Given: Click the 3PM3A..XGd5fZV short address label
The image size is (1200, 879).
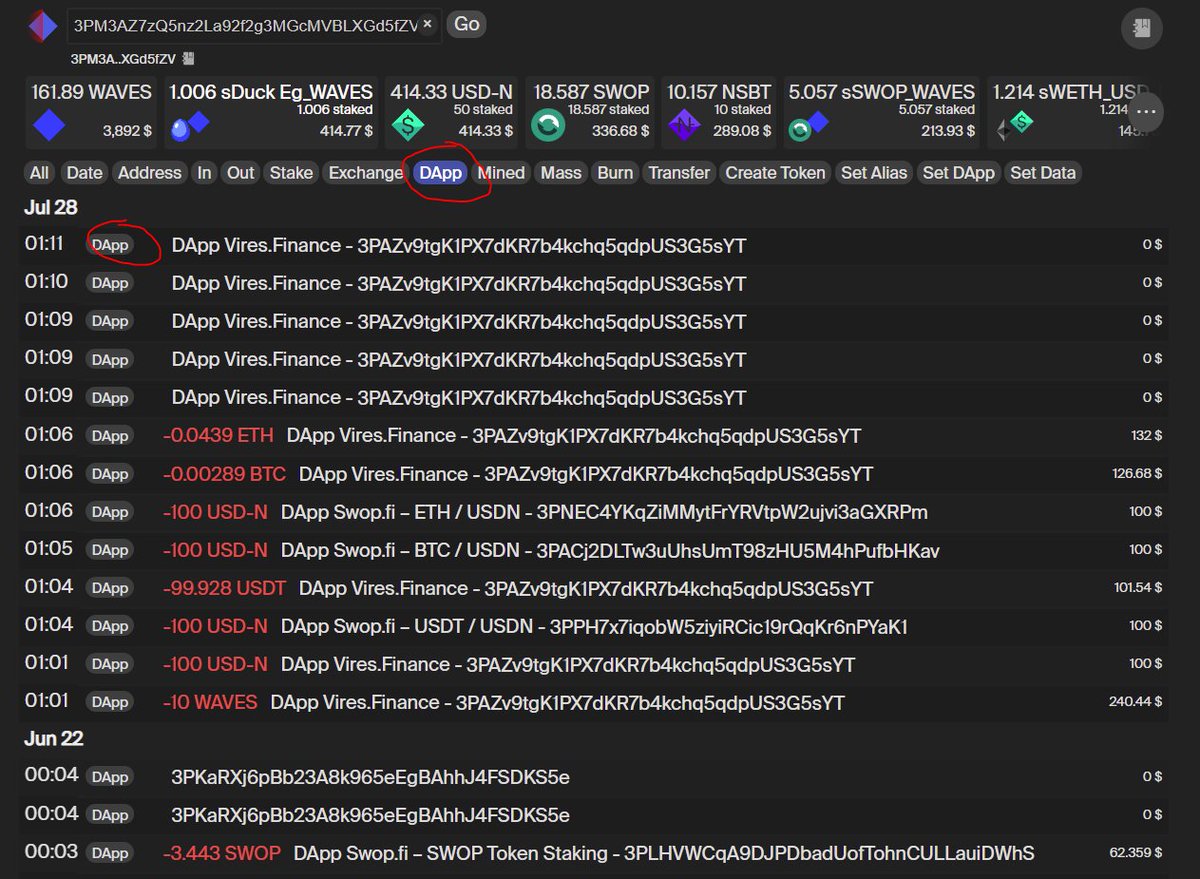Looking at the screenshot, I should point(123,59).
